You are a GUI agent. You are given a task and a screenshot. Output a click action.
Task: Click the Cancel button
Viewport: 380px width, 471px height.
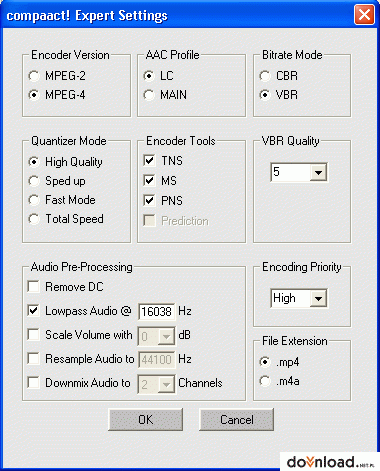(x=237, y=420)
